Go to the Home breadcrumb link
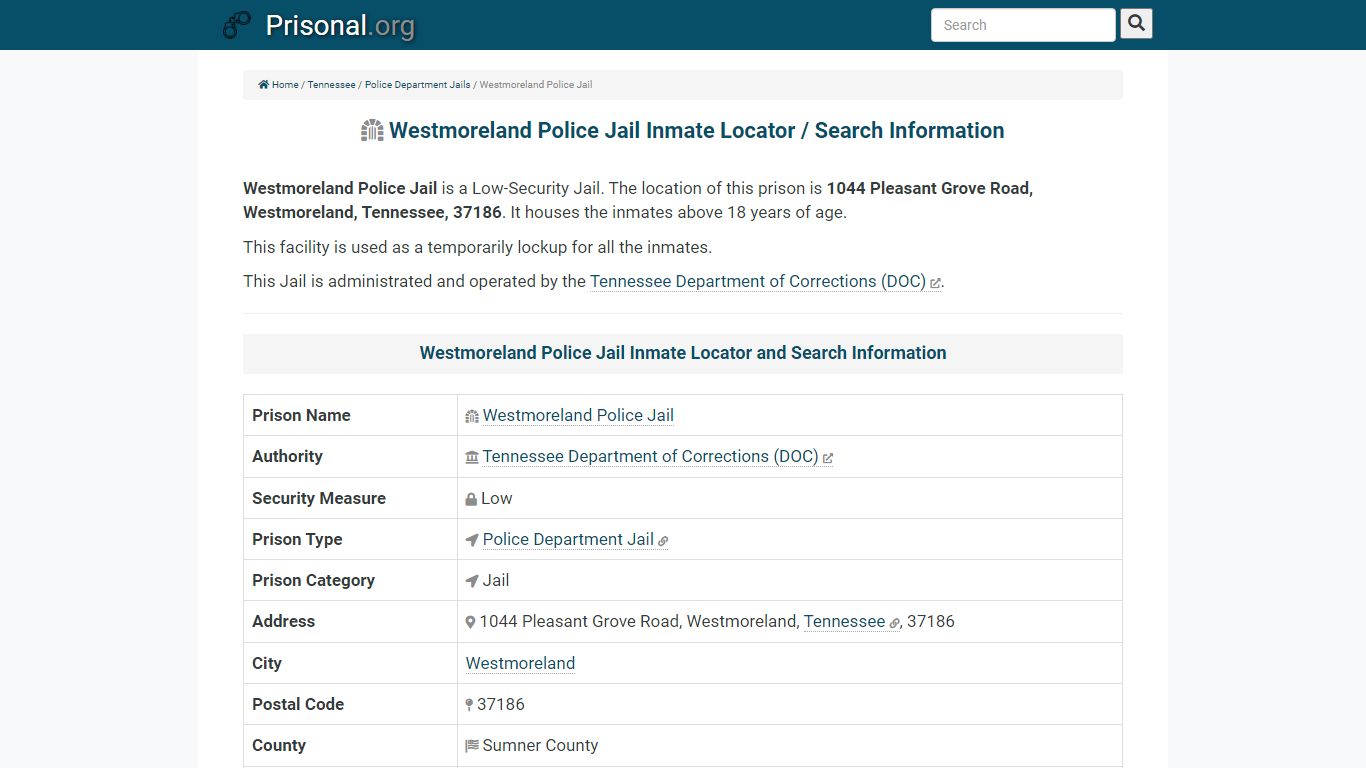 pos(285,85)
